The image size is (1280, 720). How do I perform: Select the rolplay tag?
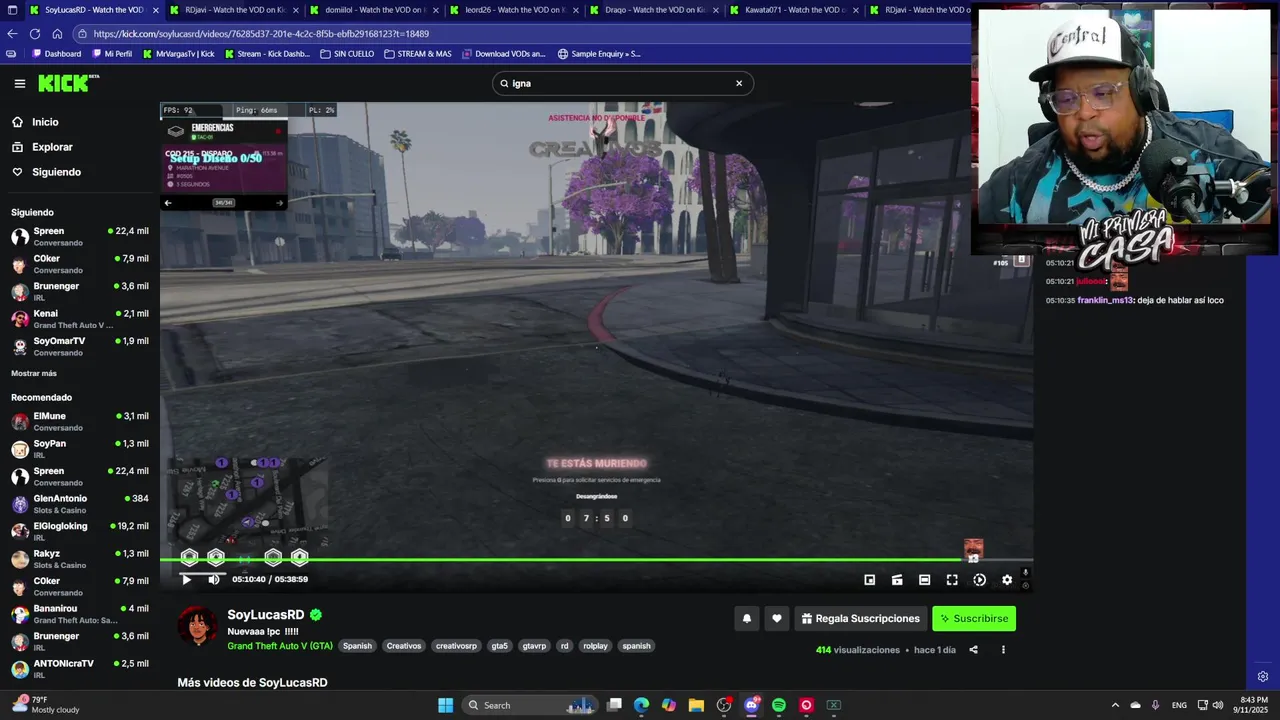[595, 646]
